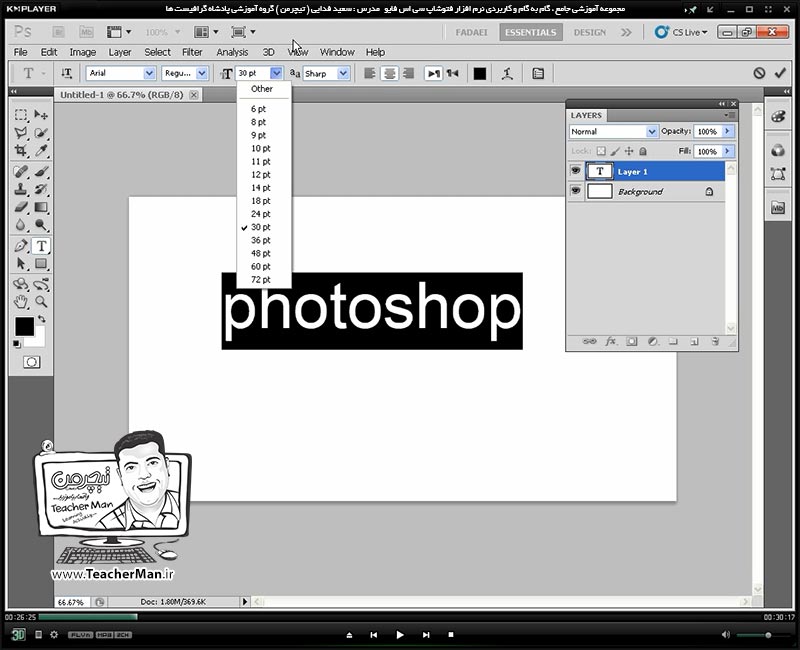
Task: Set right align text
Action: coord(409,73)
